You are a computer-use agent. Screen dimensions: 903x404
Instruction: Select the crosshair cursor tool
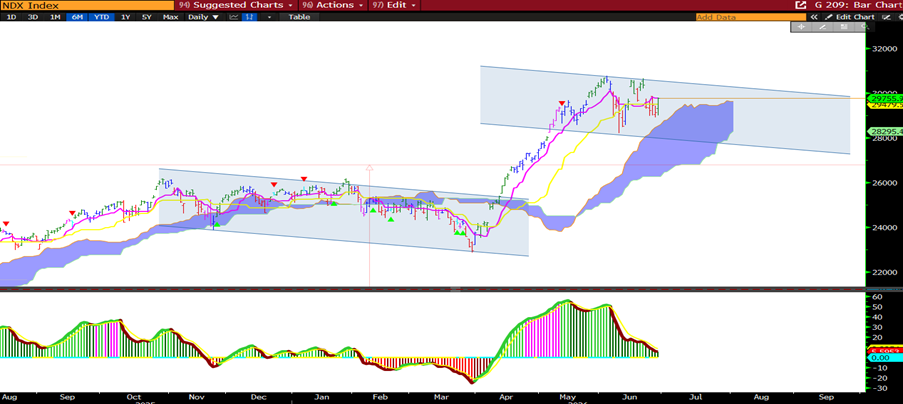[x=801, y=26]
